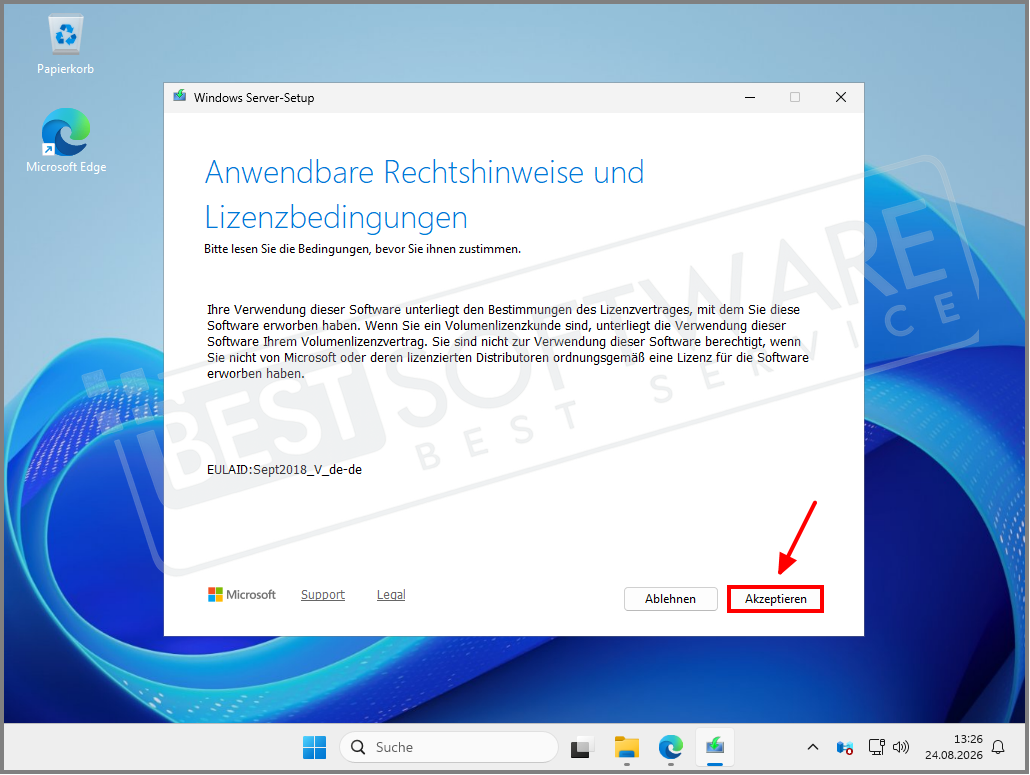Click the Ablehnen button
This screenshot has height=775, width=1030.
670,599
